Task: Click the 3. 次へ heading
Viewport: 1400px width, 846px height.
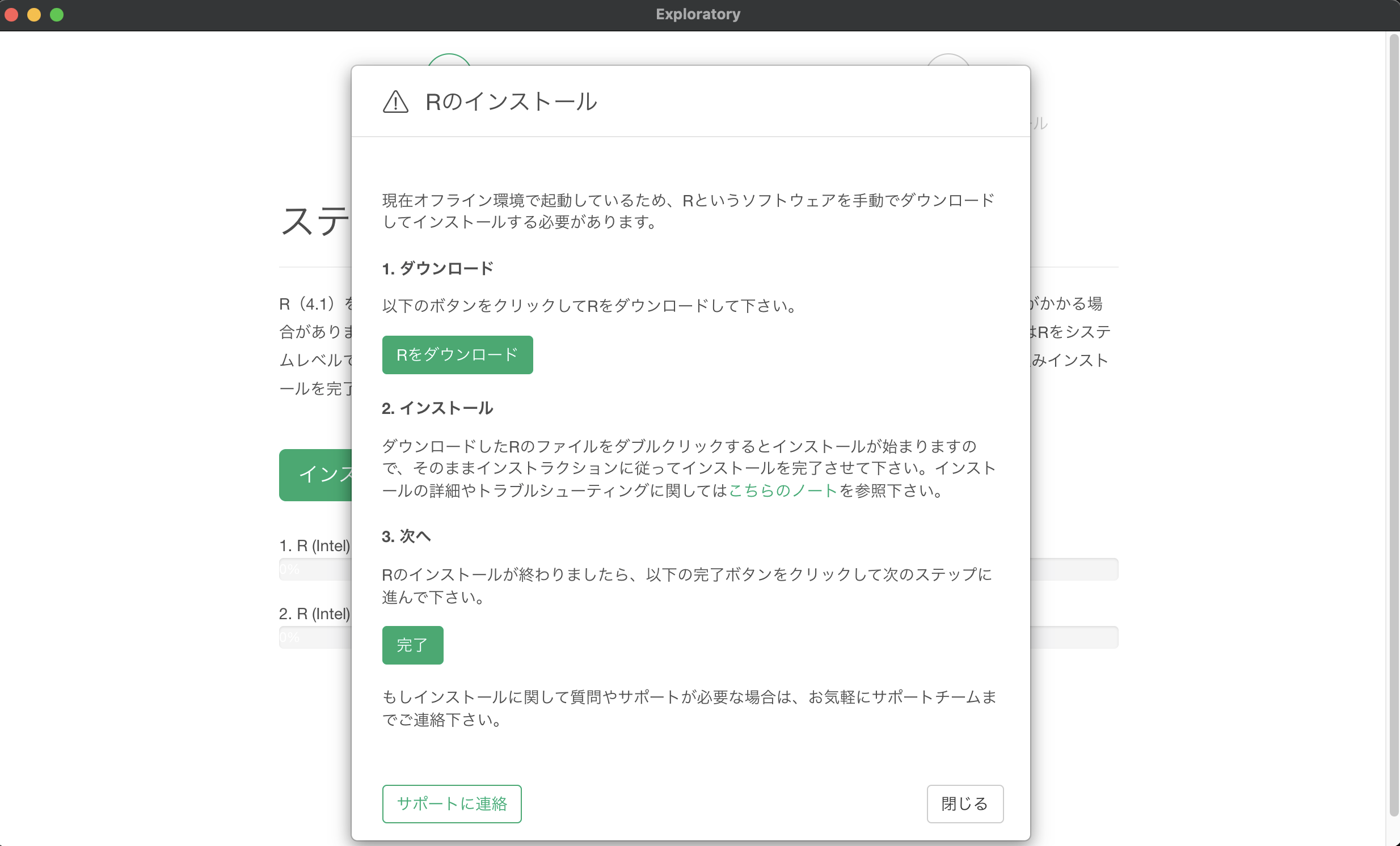Action: [406, 536]
